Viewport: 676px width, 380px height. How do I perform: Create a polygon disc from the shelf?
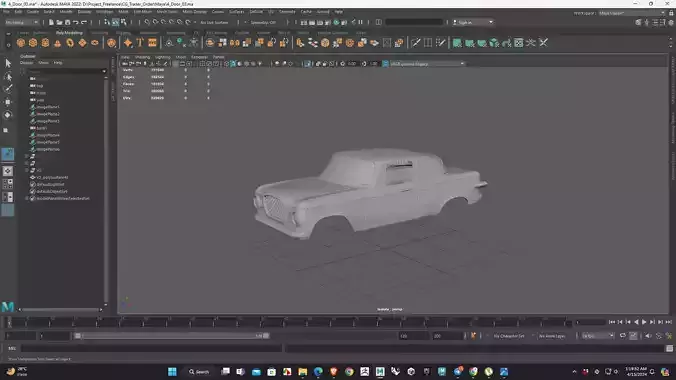pos(95,43)
